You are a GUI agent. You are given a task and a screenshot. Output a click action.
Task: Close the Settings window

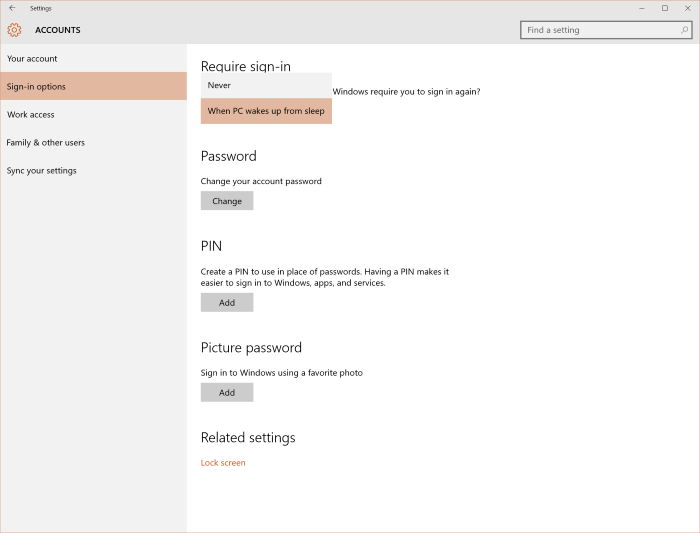pyautogui.click(x=687, y=8)
